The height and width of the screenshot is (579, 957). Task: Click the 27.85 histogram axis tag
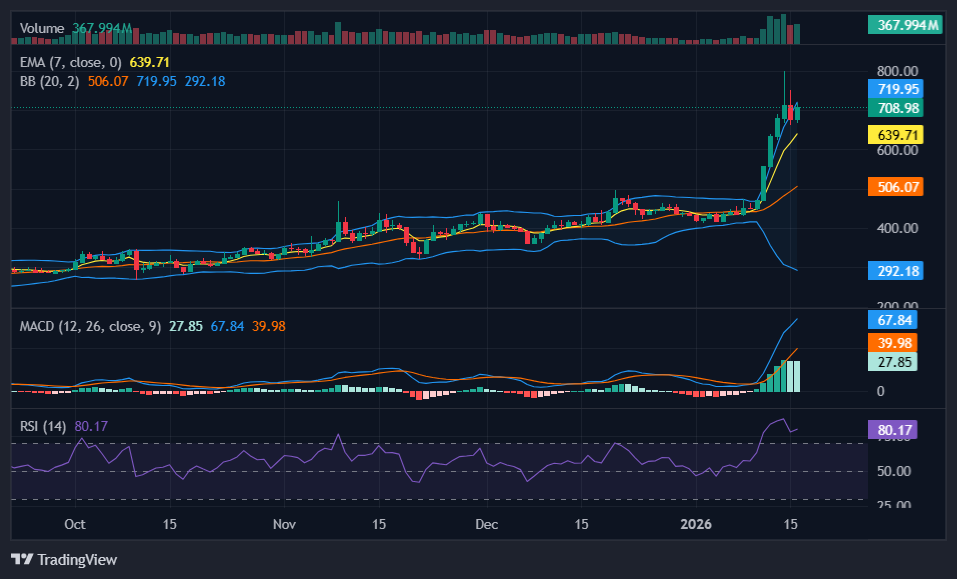pyautogui.click(x=897, y=363)
